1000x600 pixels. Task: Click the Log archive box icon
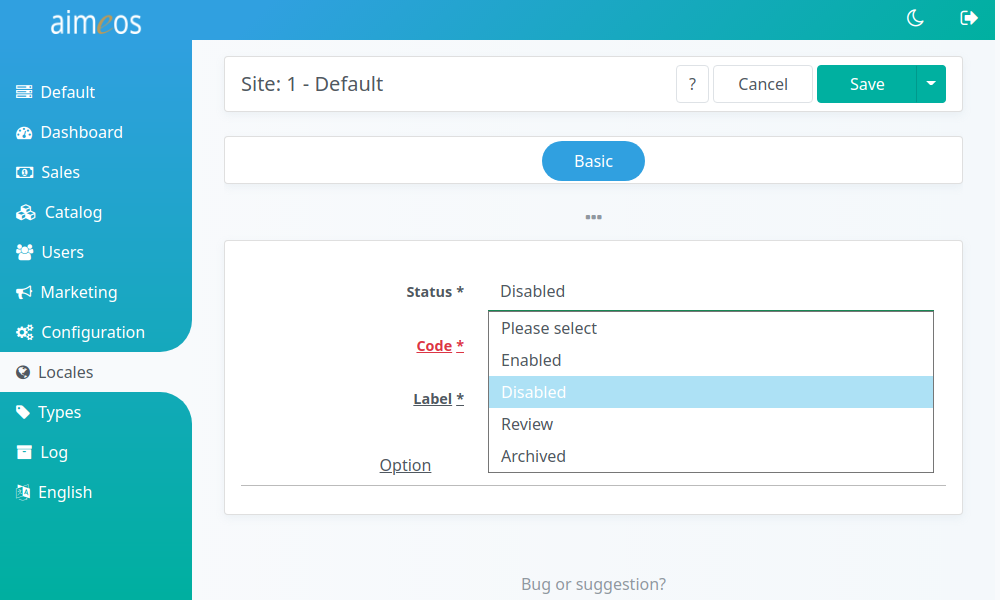click(x=24, y=452)
